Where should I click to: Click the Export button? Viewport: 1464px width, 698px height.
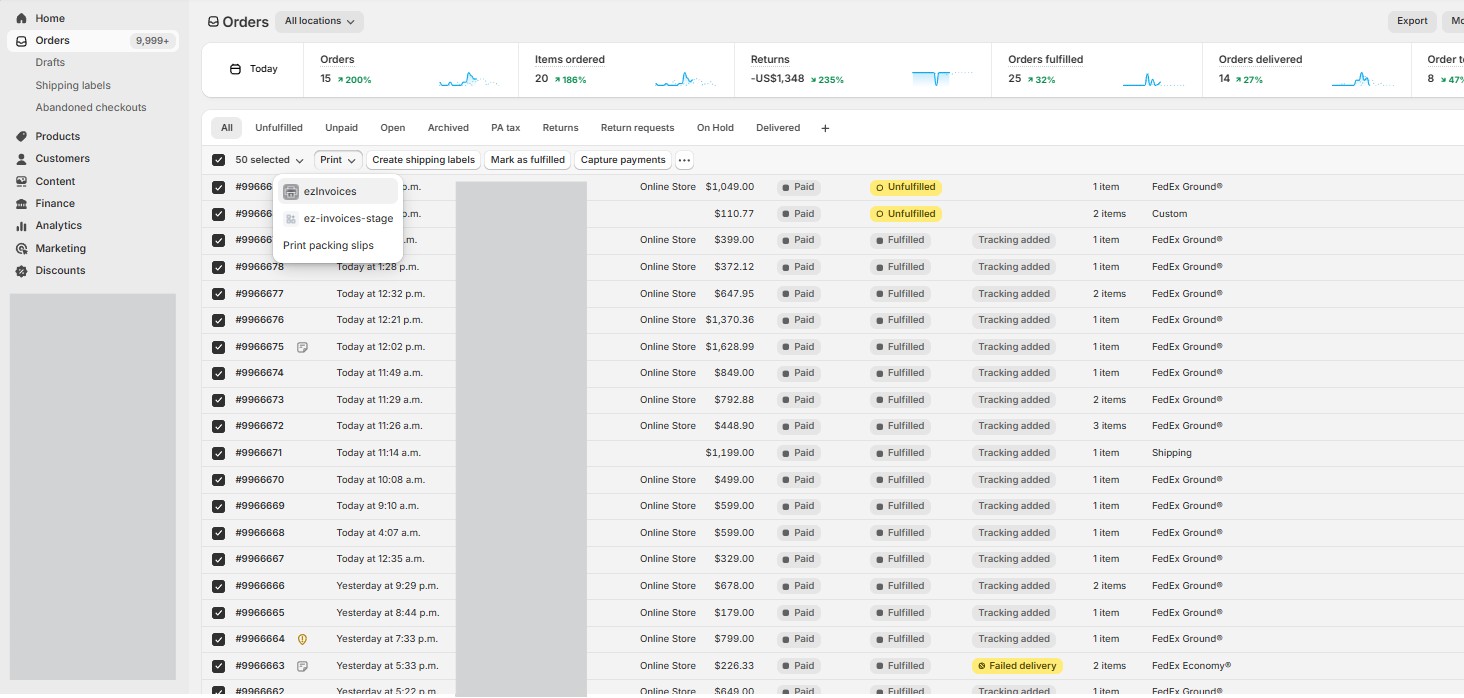pos(1412,21)
